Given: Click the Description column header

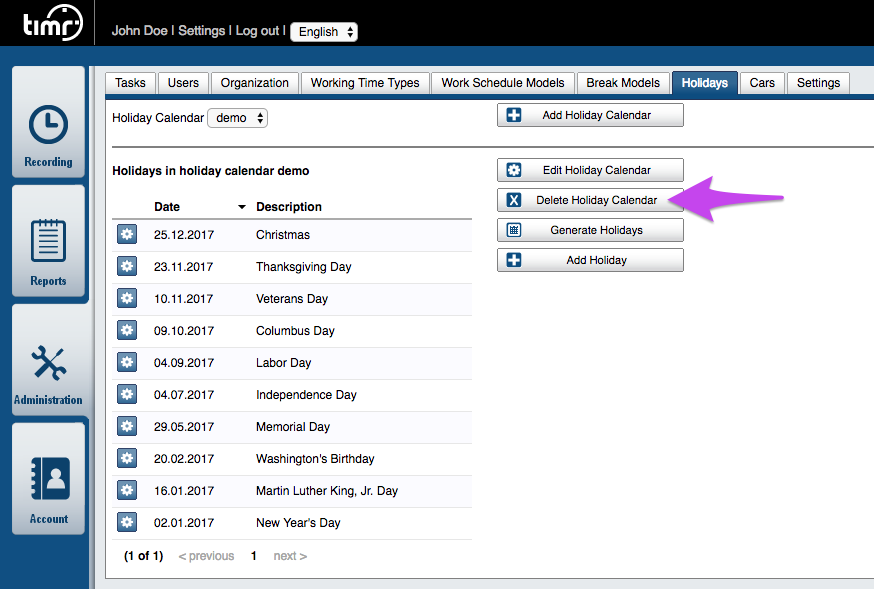Looking at the screenshot, I should tap(289, 207).
